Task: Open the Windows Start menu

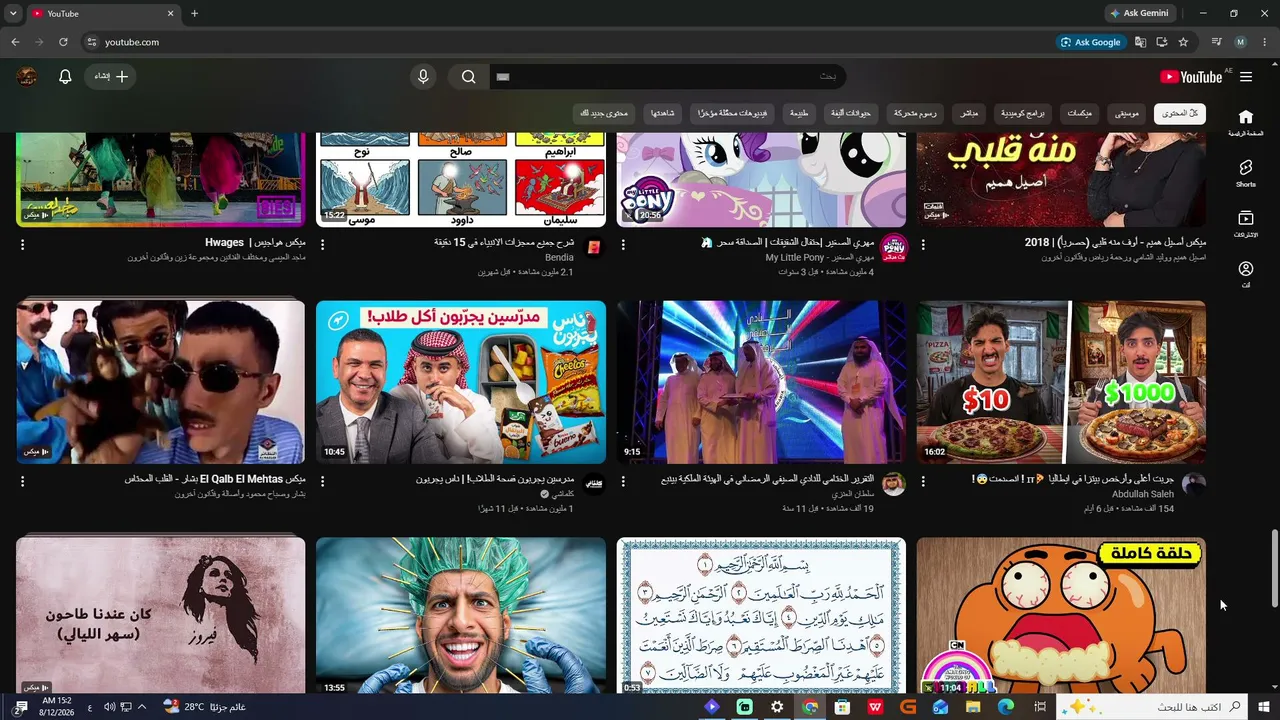Action: [x=1263, y=707]
